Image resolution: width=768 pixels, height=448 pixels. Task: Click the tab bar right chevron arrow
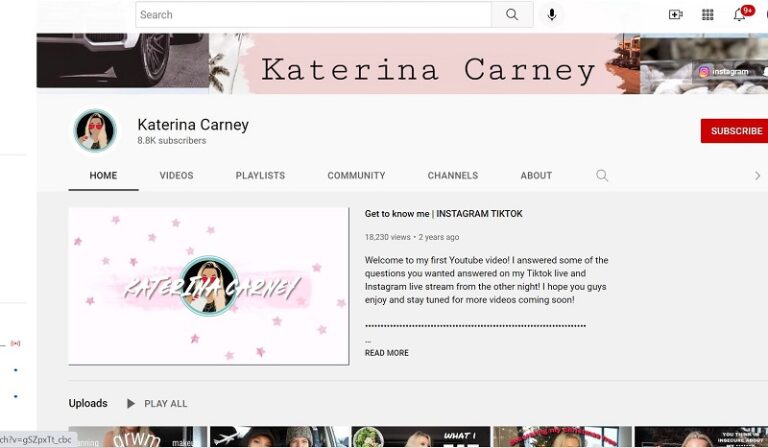(757, 175)
